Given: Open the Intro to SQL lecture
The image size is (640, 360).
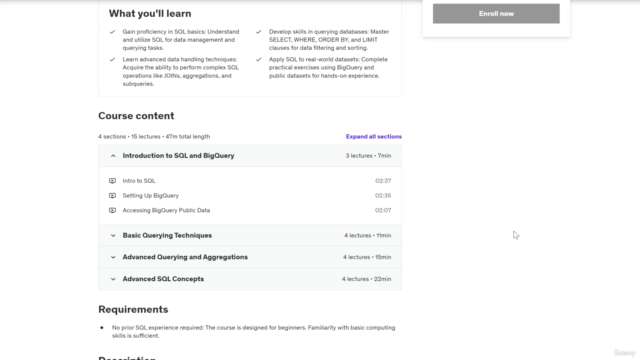Looking at the screenshot, I should pos(139,181).
